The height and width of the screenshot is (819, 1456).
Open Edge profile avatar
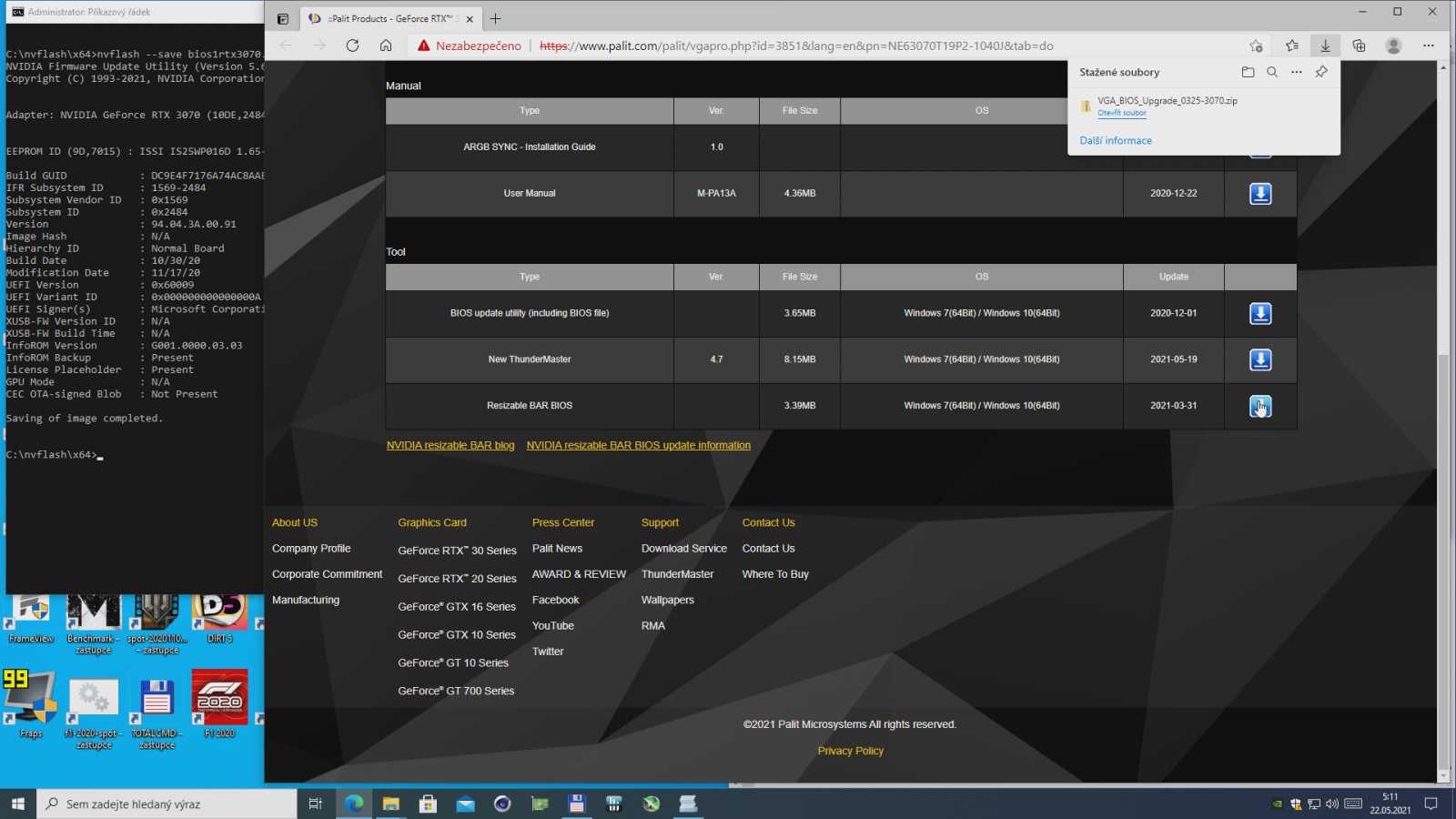coord(1393,45)
